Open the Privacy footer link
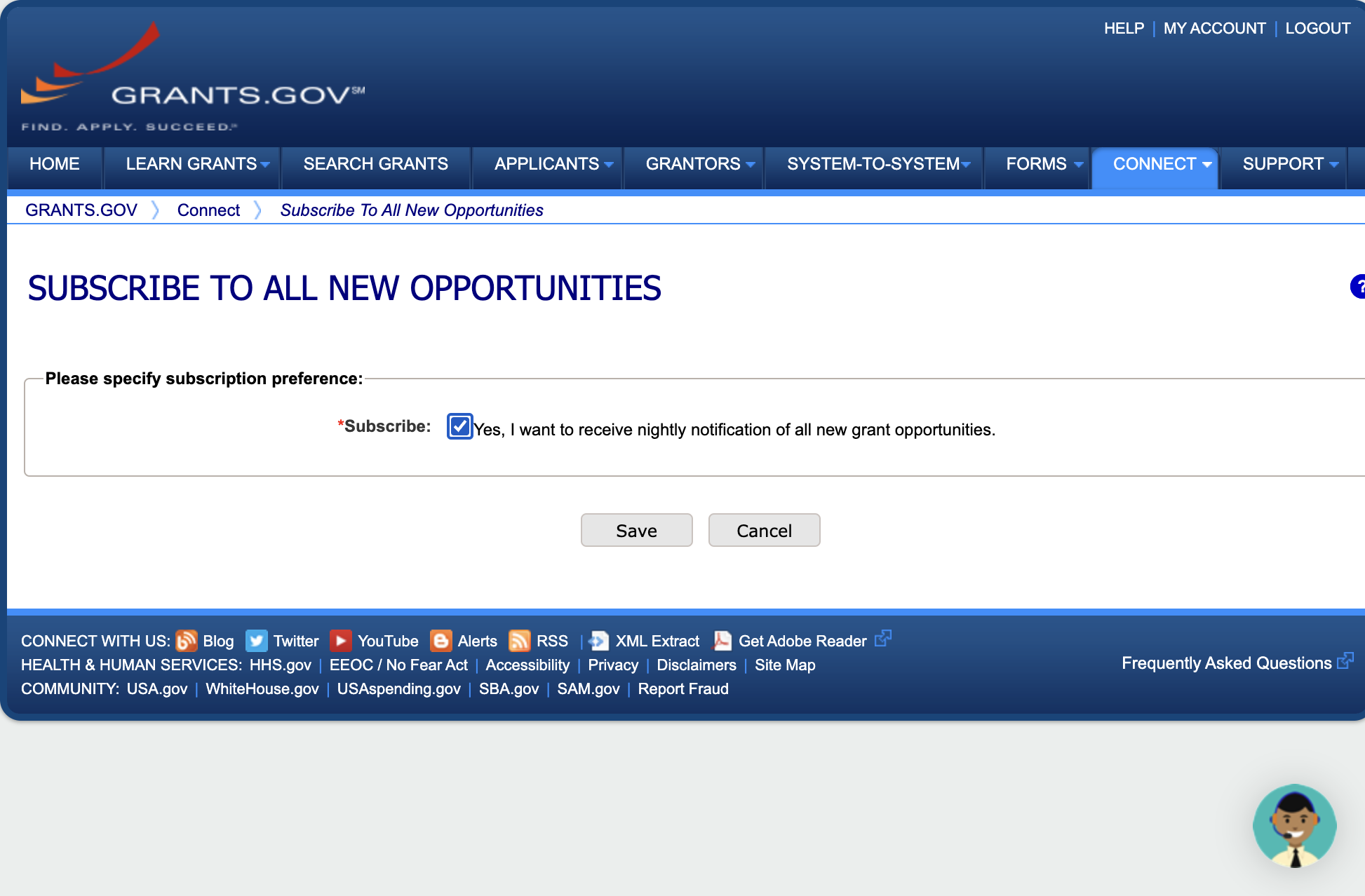The image size is (1365, 896). 613,665
